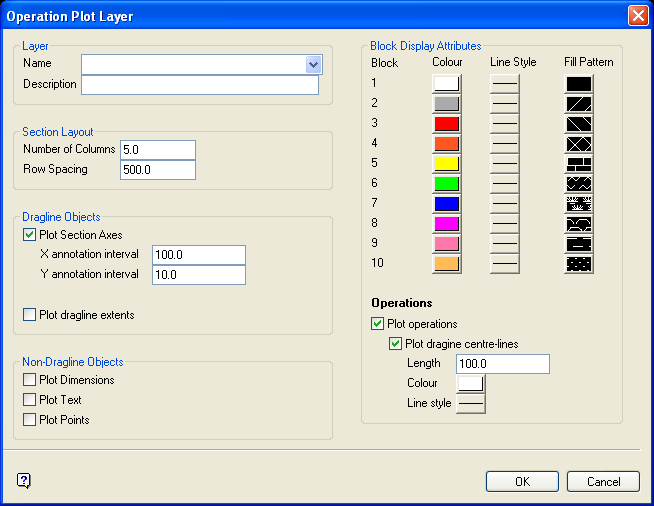
Task: Pick the green colour swatch for block 6
Action: (x=446, y=184)
